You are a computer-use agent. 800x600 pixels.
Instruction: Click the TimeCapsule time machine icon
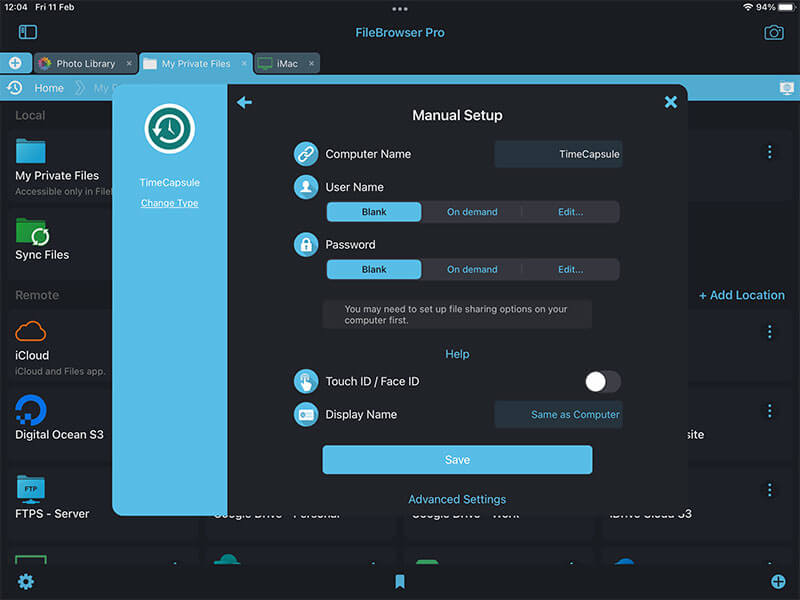click(x=169, y=129)
